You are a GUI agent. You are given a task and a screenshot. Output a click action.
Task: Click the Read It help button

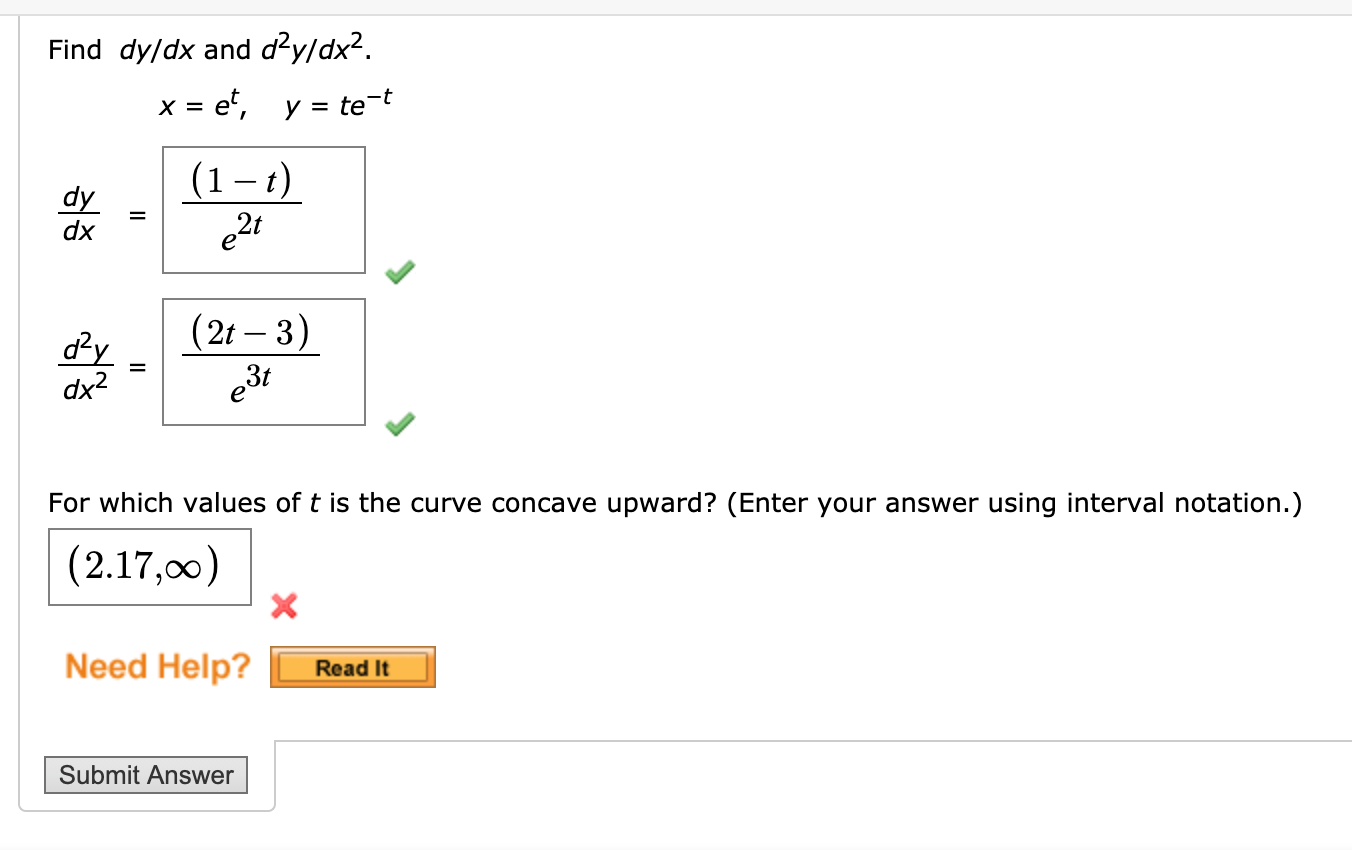pos(352,668)
